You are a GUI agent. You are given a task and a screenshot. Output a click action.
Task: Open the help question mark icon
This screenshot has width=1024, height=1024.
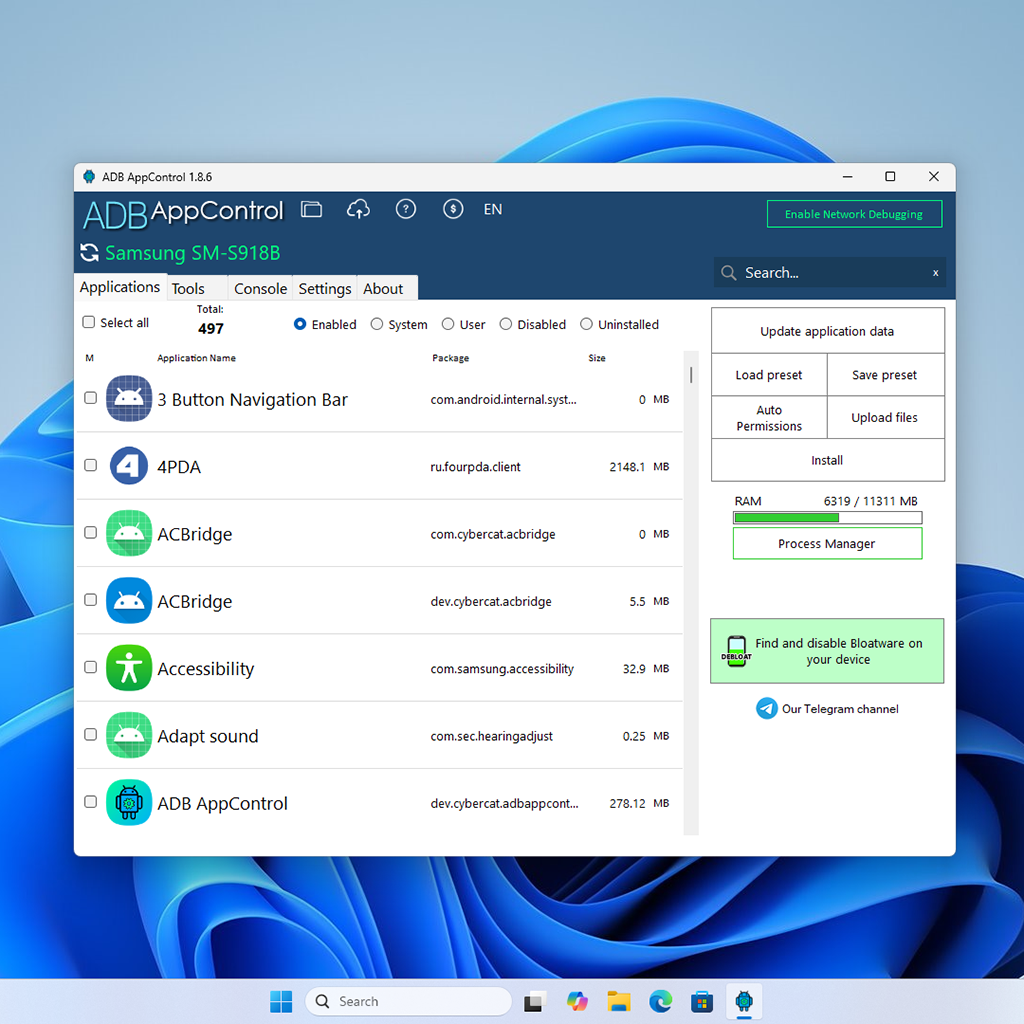[406, 209]
